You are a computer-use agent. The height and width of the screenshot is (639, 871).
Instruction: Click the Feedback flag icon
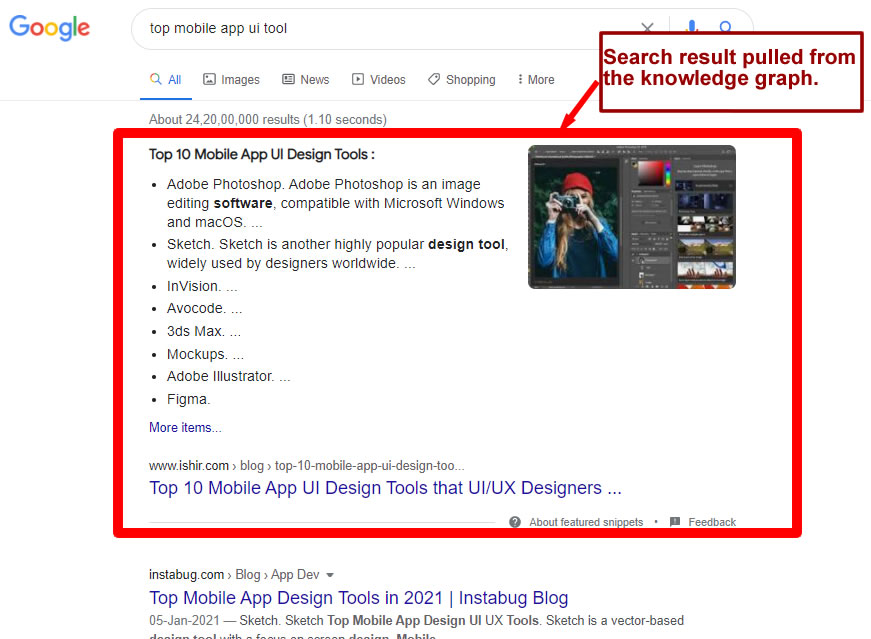[675, 522]
